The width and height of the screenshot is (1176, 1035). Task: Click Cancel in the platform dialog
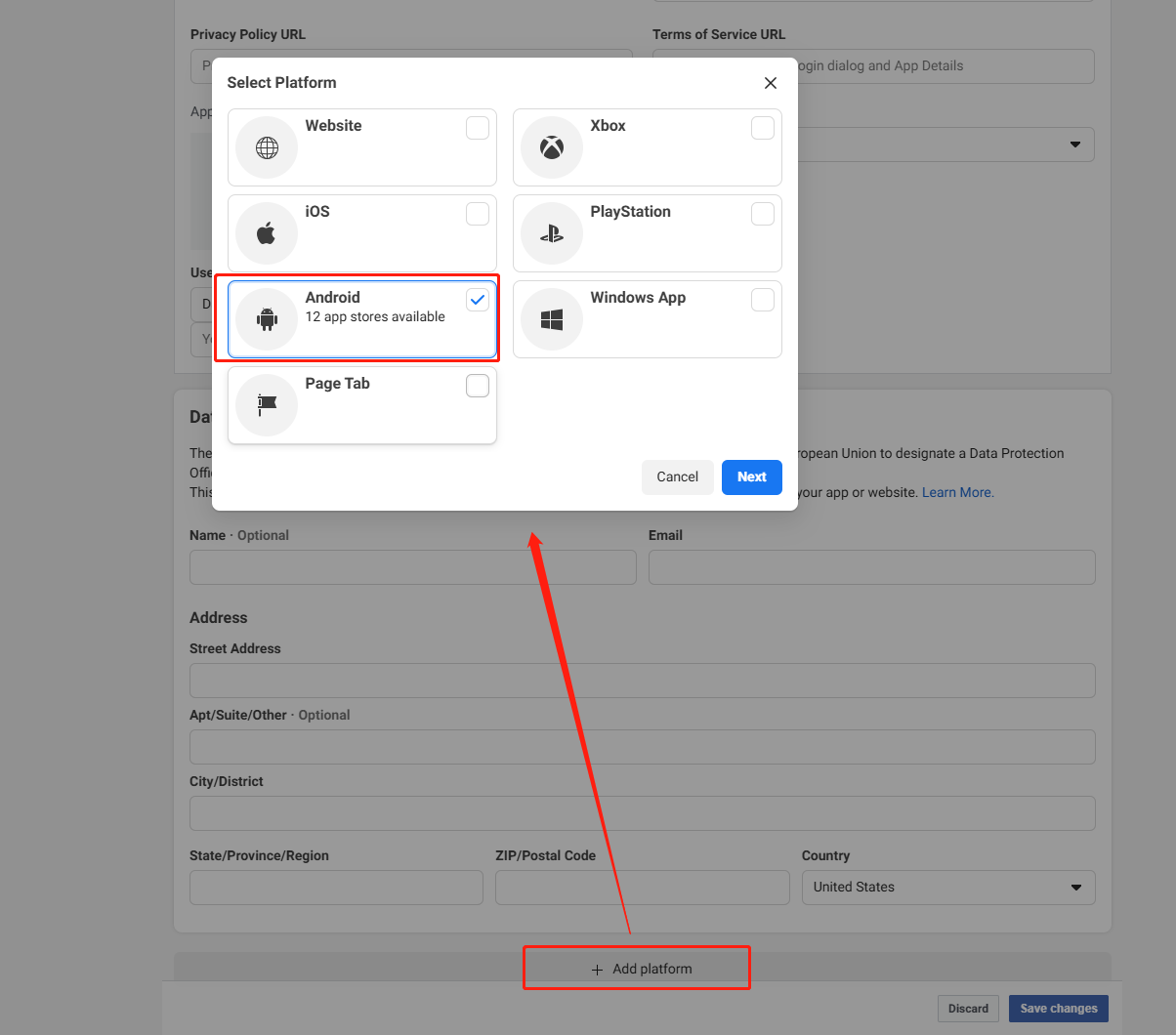(x=677, y=477)
